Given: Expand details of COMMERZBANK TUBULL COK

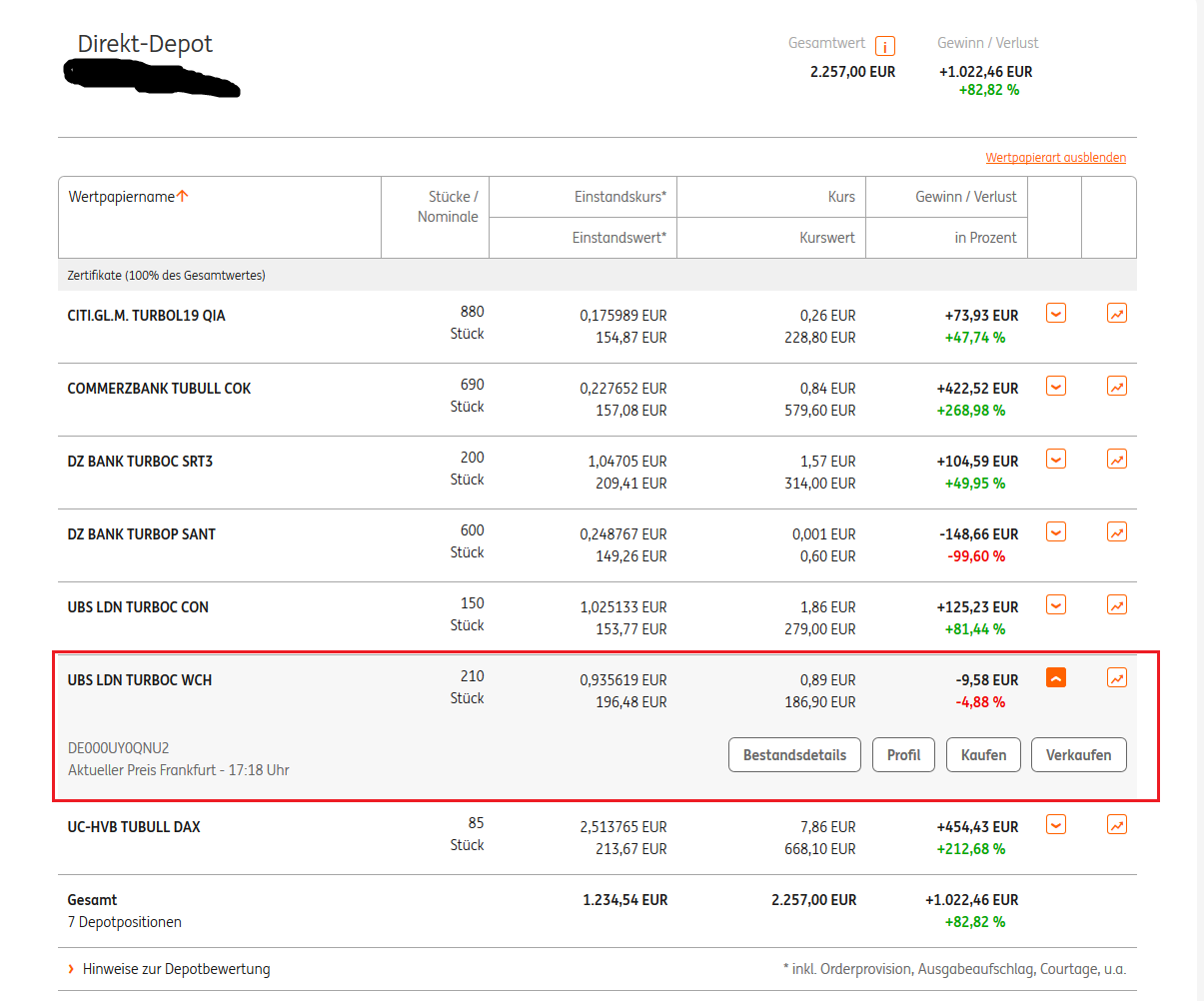Looking at the screenshot, I should [x=1056, y=387].
